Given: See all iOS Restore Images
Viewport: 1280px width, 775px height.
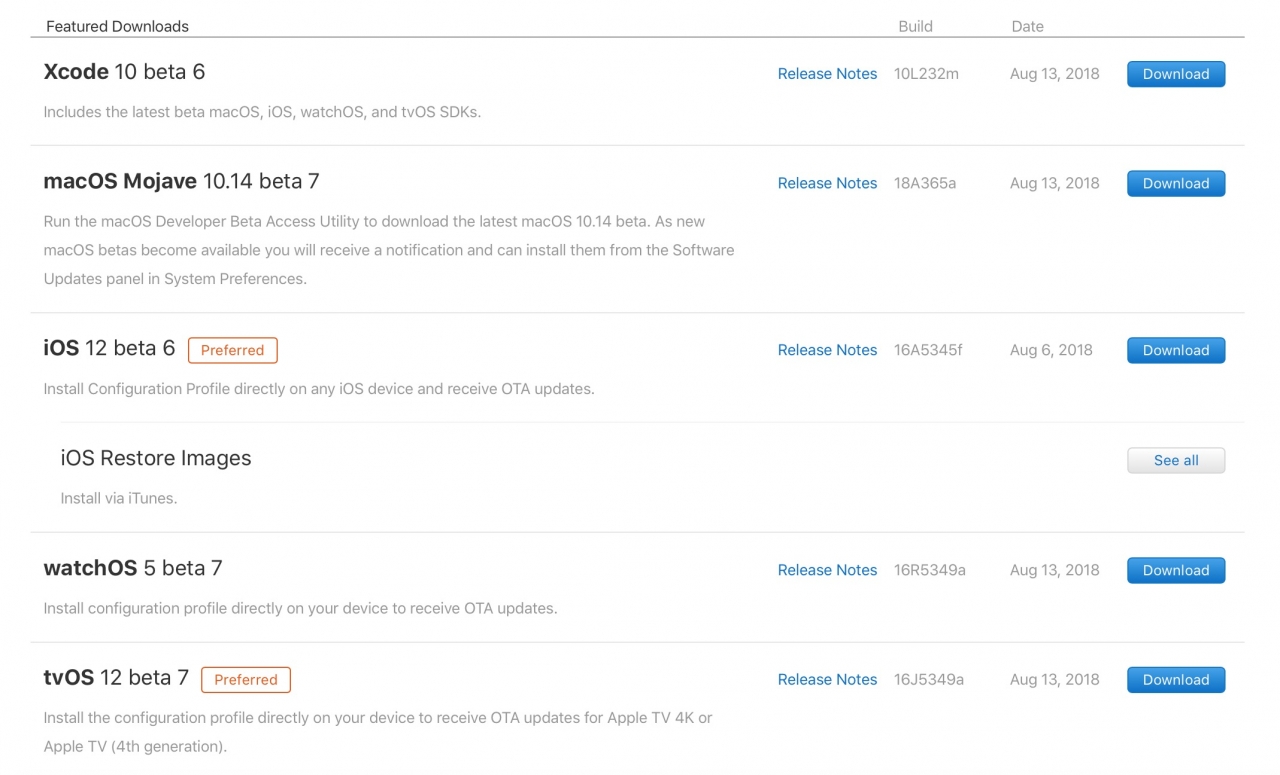Looking at the screenshot, I should (x=1175, y=460).
